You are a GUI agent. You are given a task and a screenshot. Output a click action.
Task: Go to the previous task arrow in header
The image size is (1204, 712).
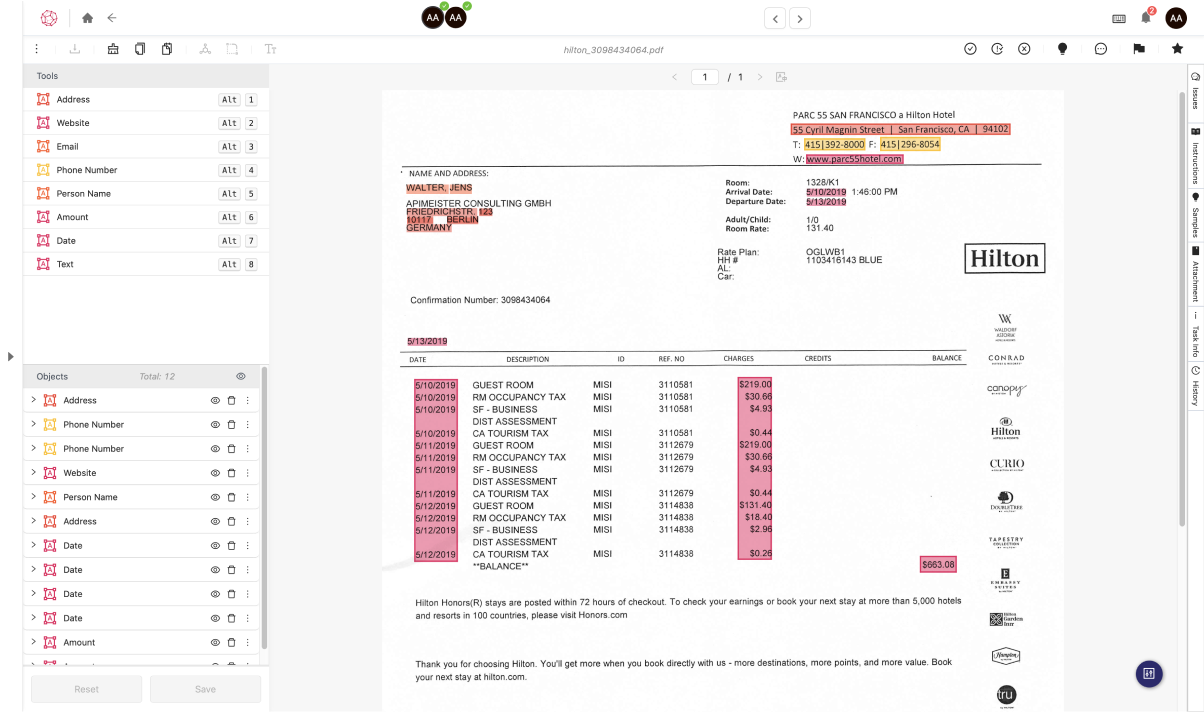pyautogui.click(x=775, y=18)
